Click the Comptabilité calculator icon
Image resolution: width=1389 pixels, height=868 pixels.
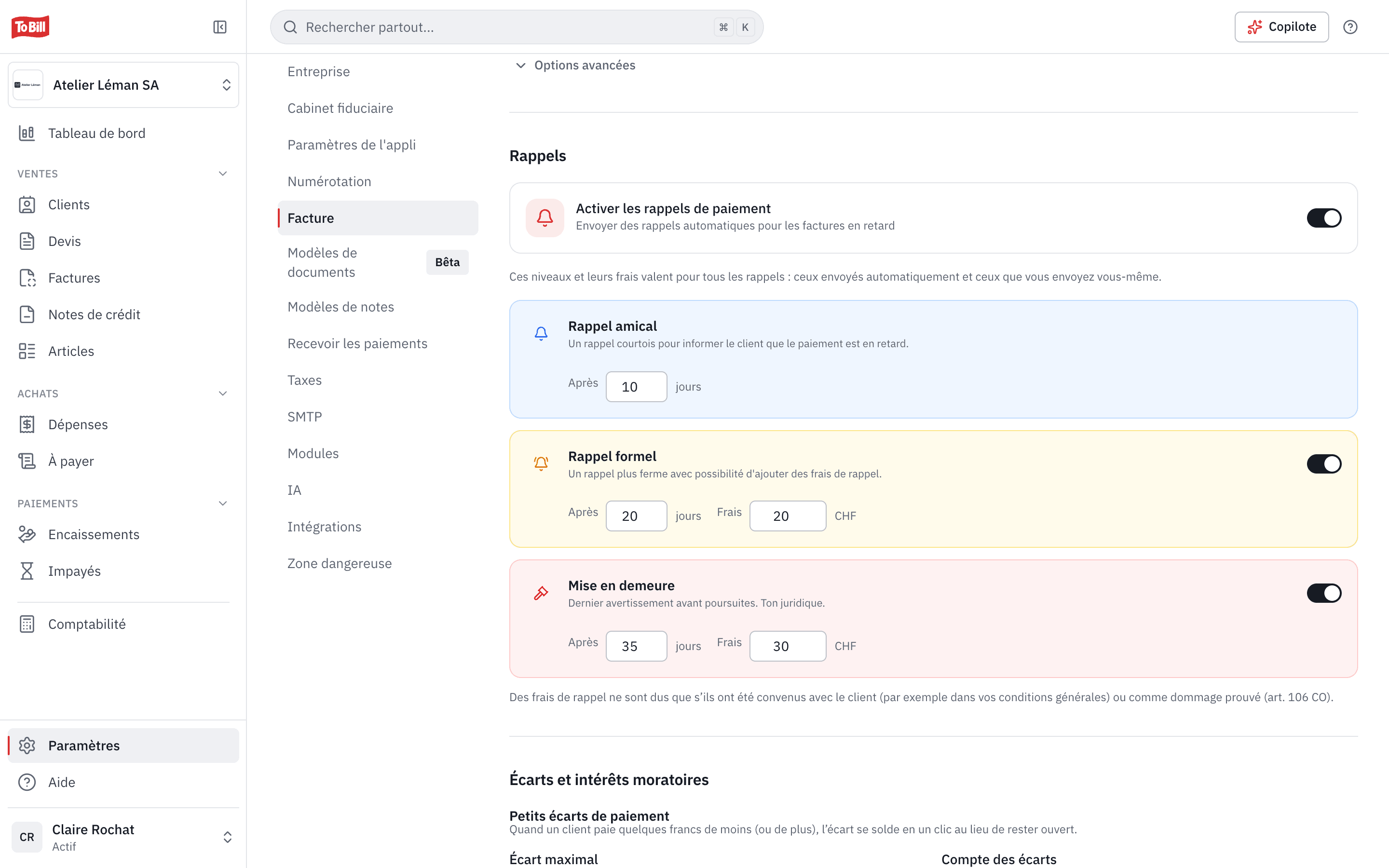click(x=27, y=624)
